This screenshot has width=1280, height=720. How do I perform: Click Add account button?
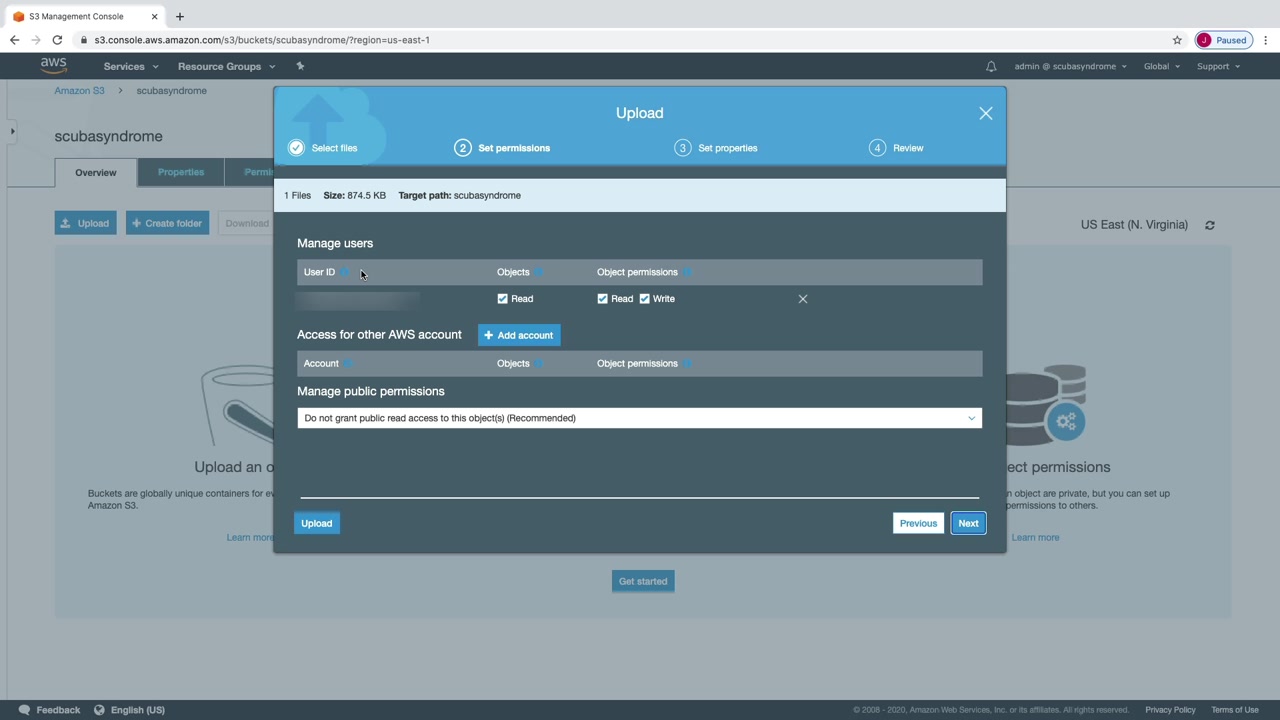point(519,335)
